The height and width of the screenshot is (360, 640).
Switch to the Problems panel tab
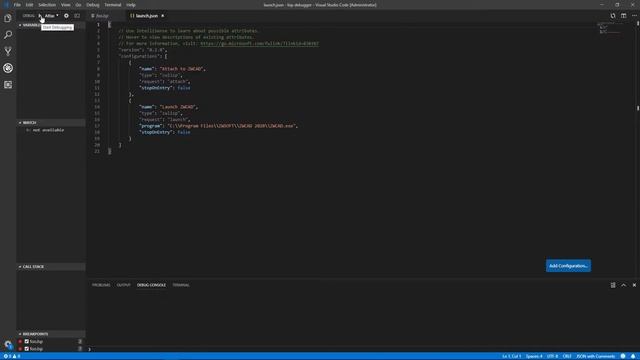click(101, 285)
